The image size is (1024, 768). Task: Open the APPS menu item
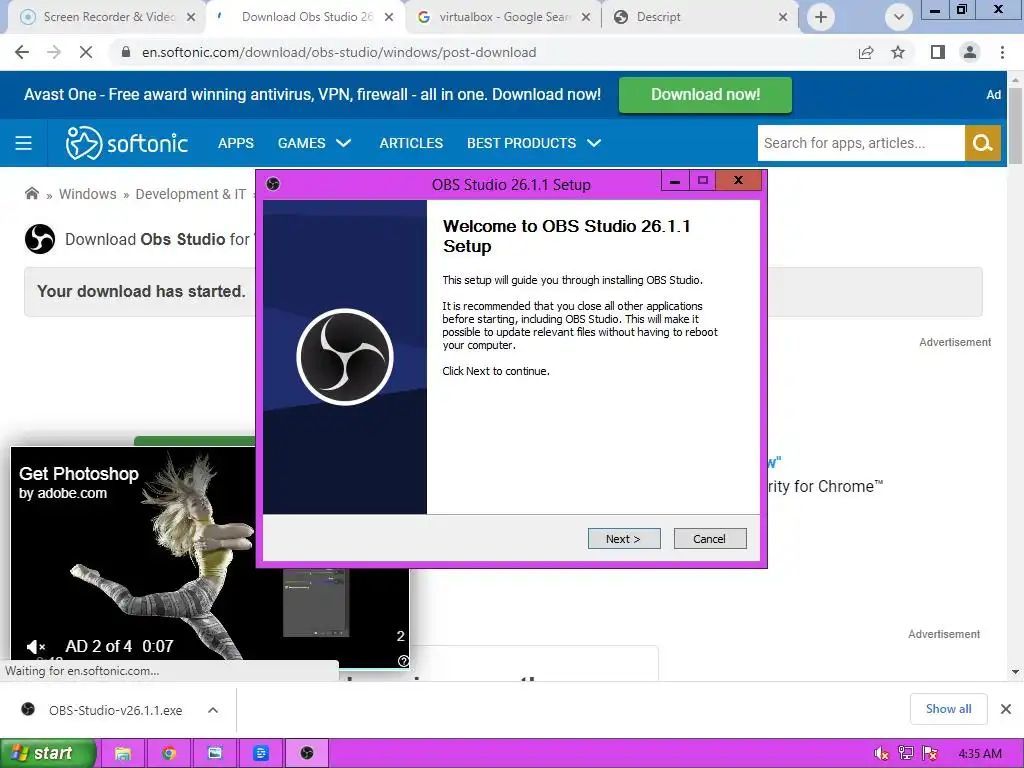pyautogui.click(x=236, y=143)
